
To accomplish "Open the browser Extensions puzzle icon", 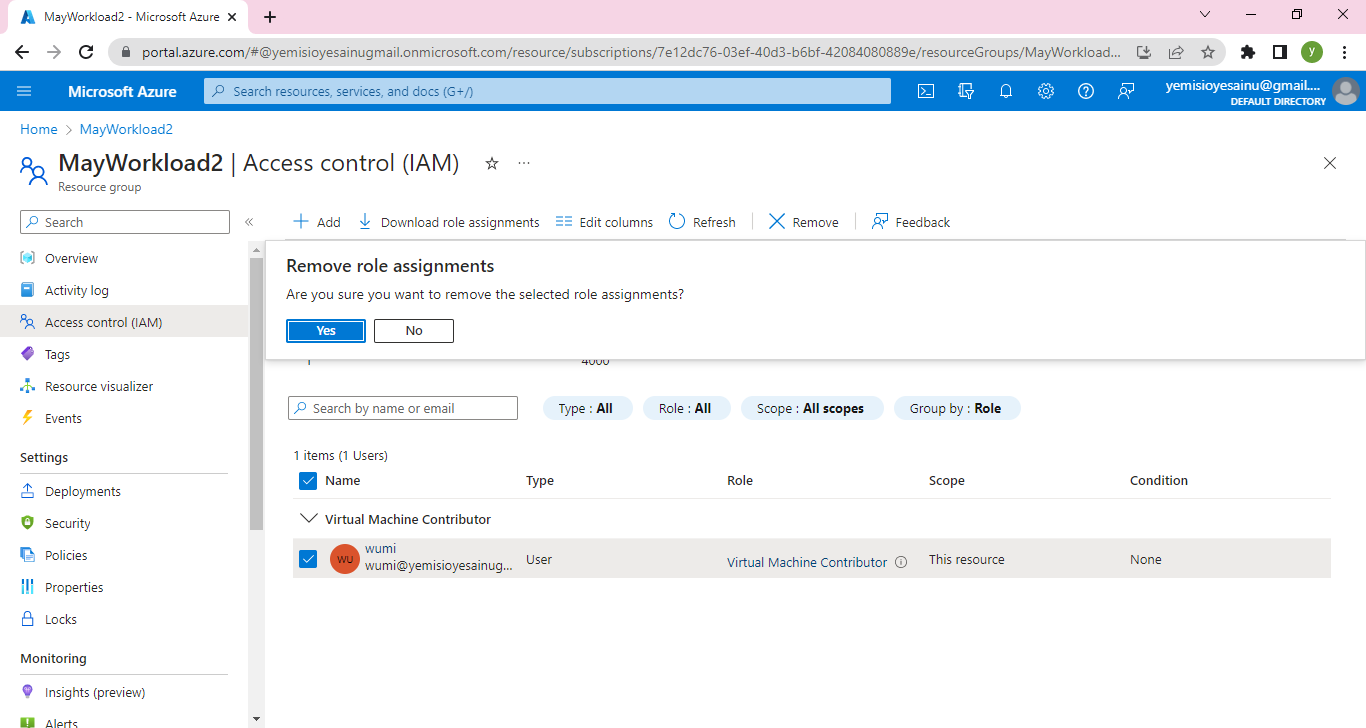I will pyautogui.click(x=1247, y=52).
